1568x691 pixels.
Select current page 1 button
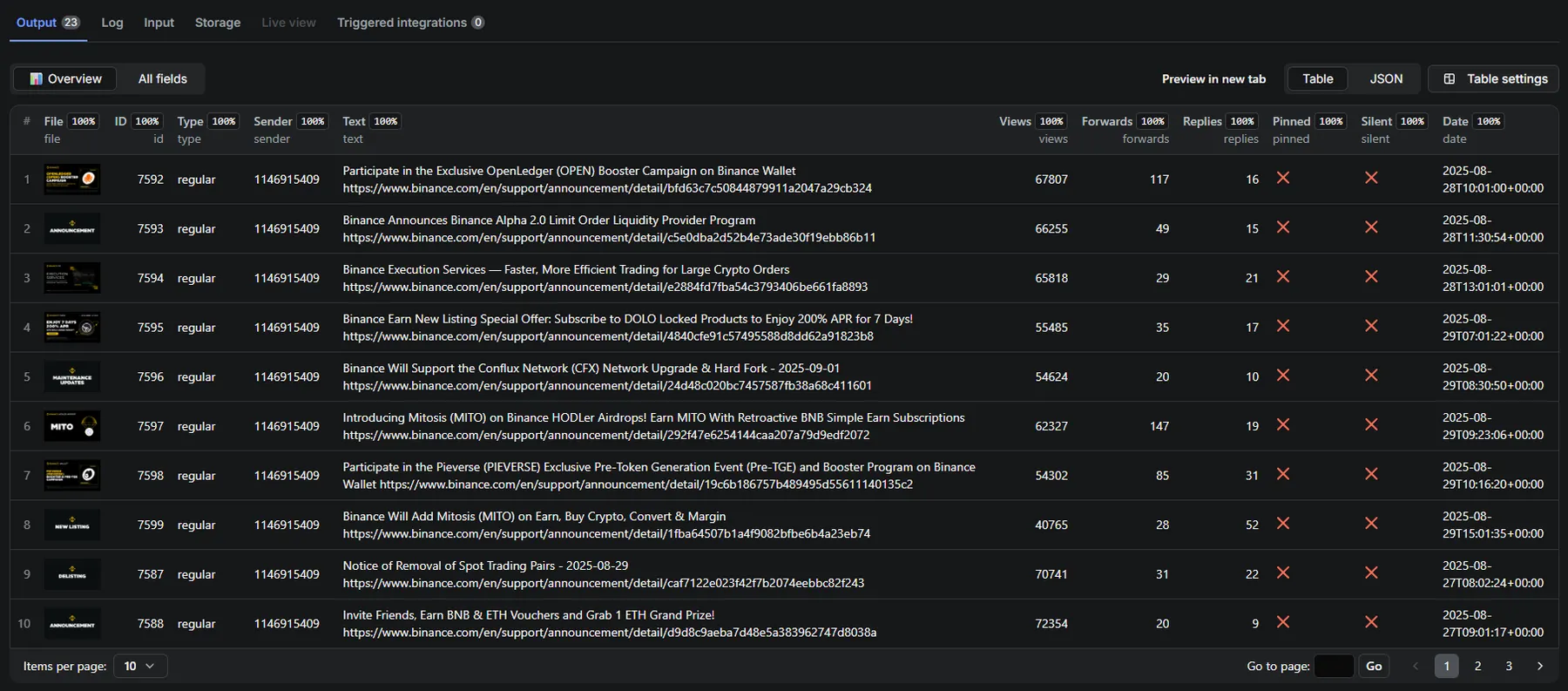[x=1446, y=666]
